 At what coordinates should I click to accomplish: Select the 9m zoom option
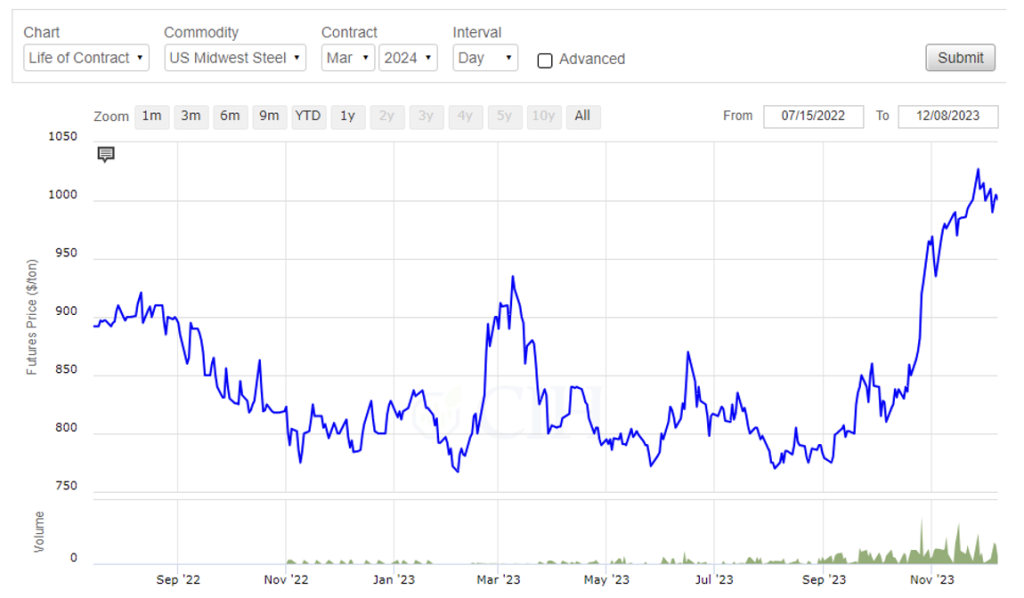click(269, 116)
